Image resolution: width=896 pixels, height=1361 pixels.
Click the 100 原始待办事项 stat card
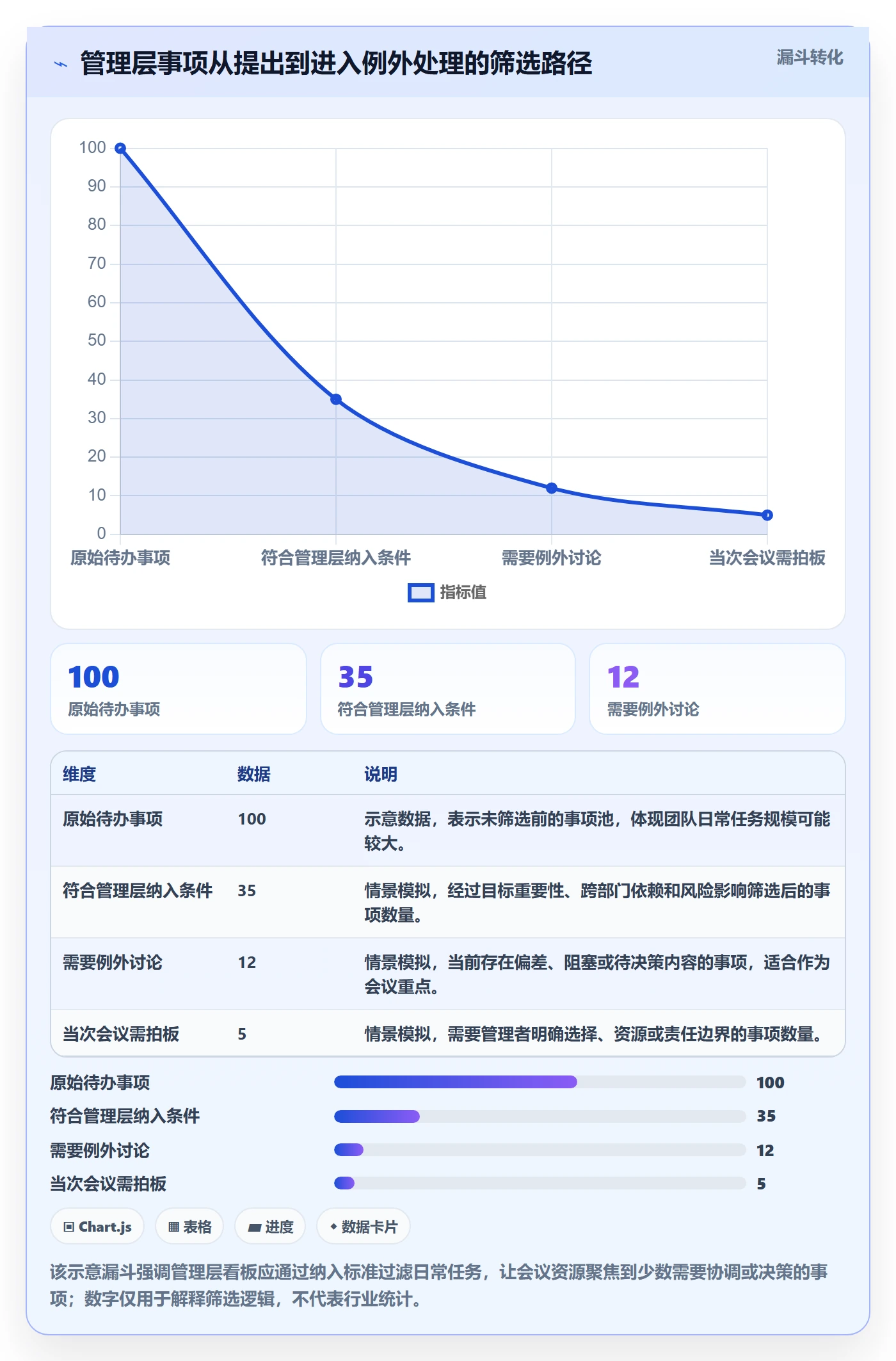179,689
